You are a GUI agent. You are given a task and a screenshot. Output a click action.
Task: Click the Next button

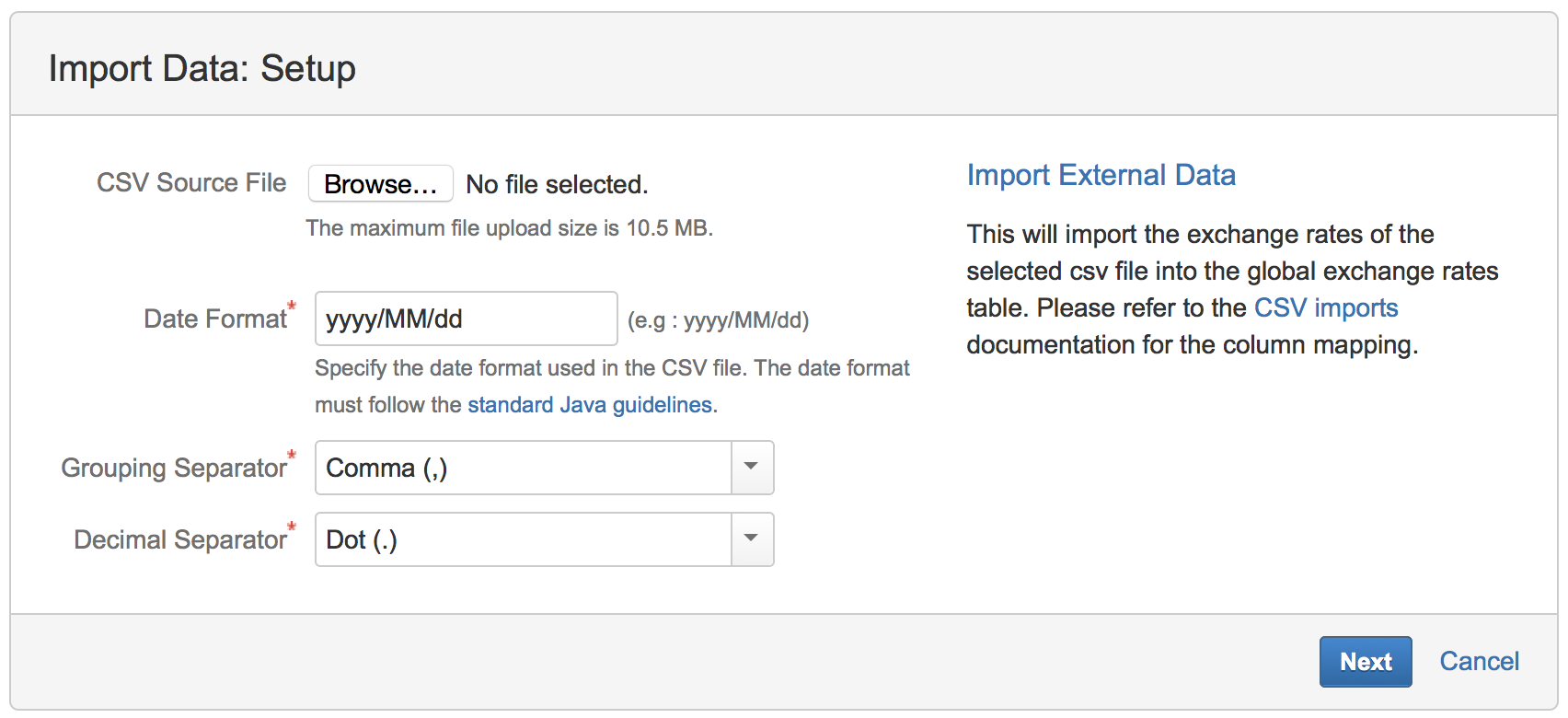coord(1365,661)
